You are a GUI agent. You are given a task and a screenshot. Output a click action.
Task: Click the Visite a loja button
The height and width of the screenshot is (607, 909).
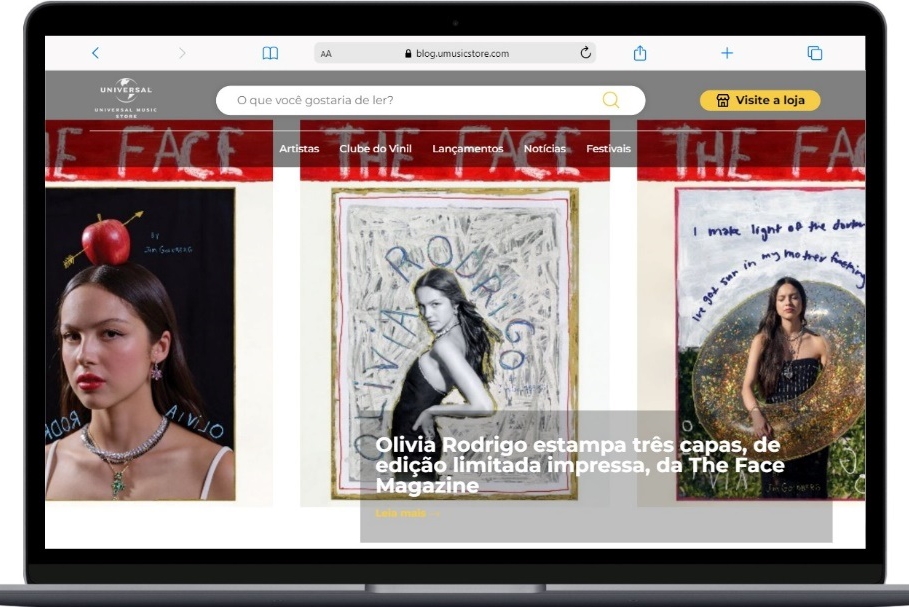point(760,100)
